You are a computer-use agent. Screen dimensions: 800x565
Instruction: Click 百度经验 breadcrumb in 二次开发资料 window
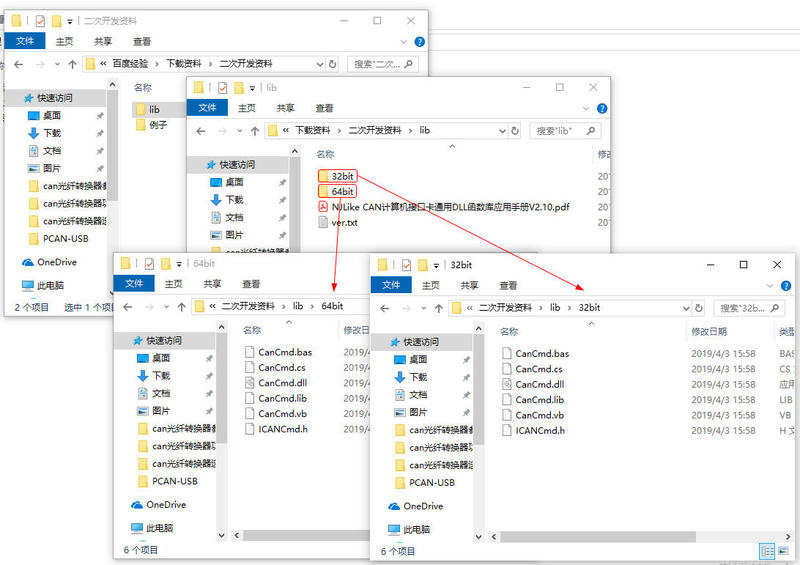(130, 64)
